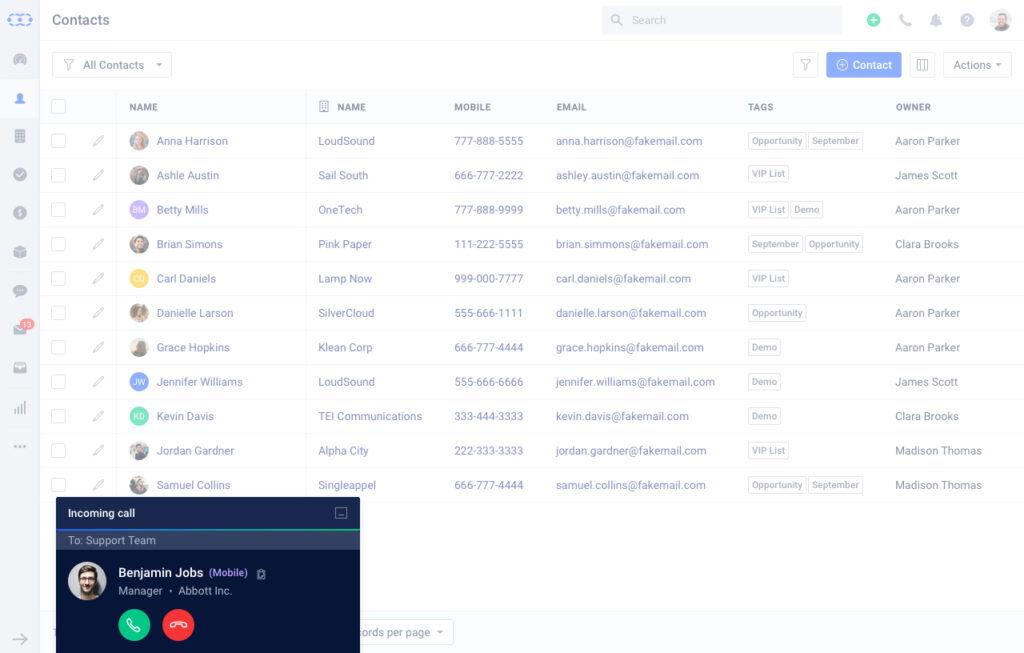The height and width of the screenshot is (653, 1024).
Task: Click the green quick add plus icon
Action: coord(873,20)
